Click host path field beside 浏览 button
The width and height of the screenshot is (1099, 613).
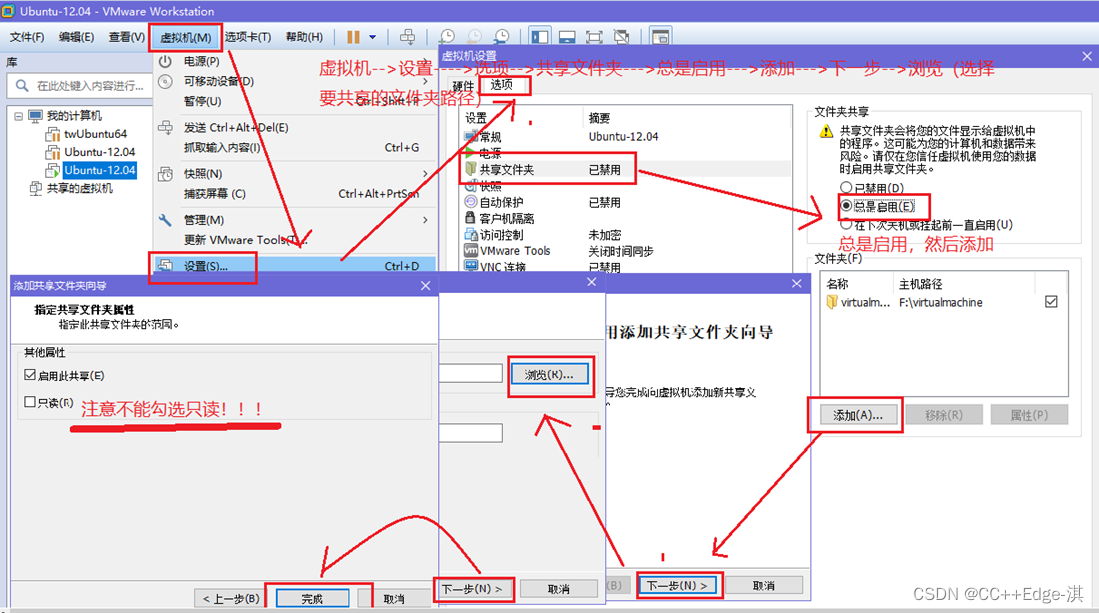[x=470, y=373]
